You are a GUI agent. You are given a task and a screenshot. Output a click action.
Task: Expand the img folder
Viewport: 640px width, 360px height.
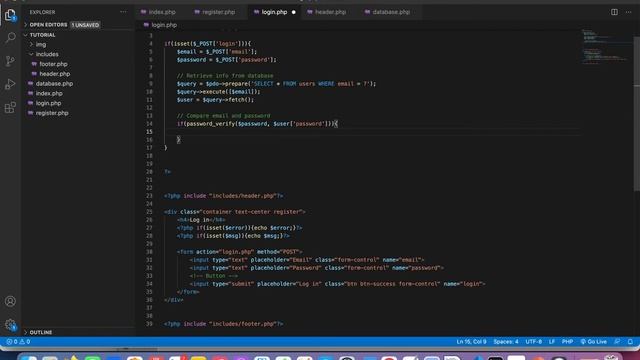(x=40, y=44)
